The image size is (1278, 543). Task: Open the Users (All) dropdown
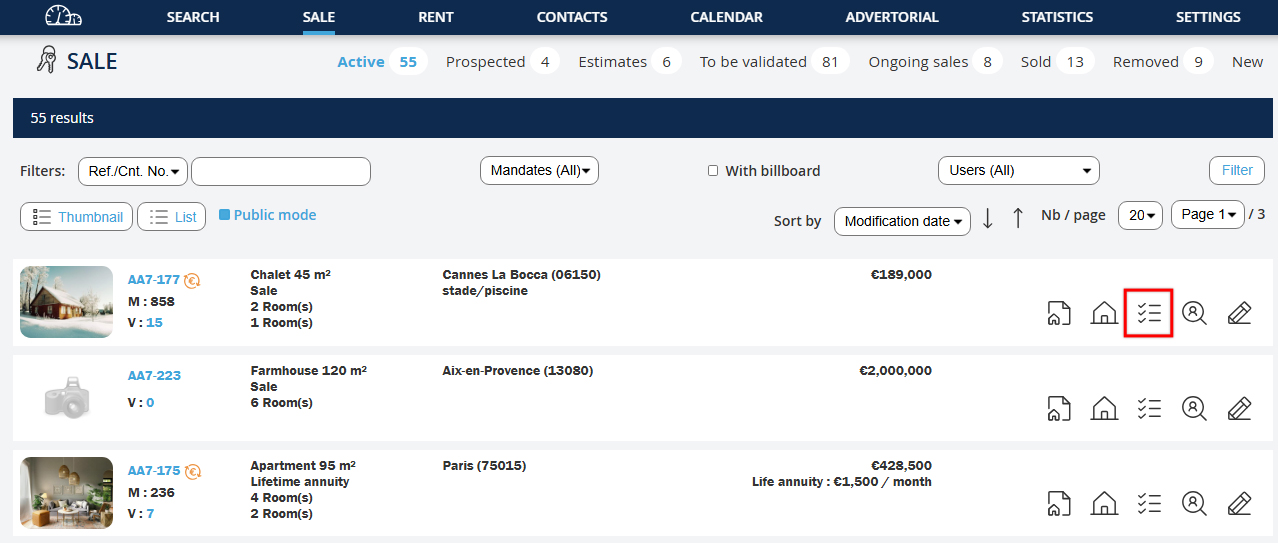1018,171
